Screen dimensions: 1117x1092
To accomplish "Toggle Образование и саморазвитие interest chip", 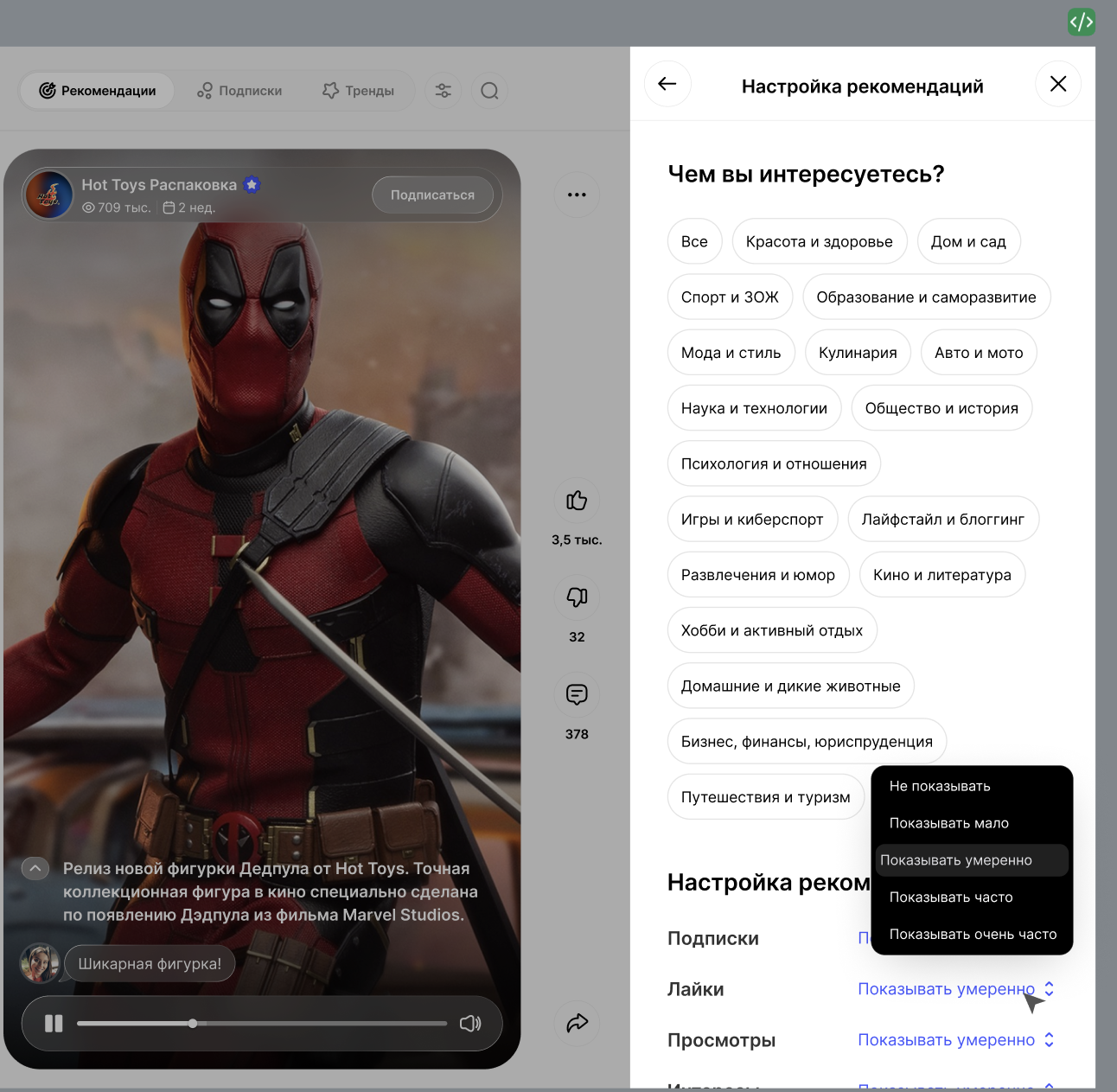I will [926, 297].
